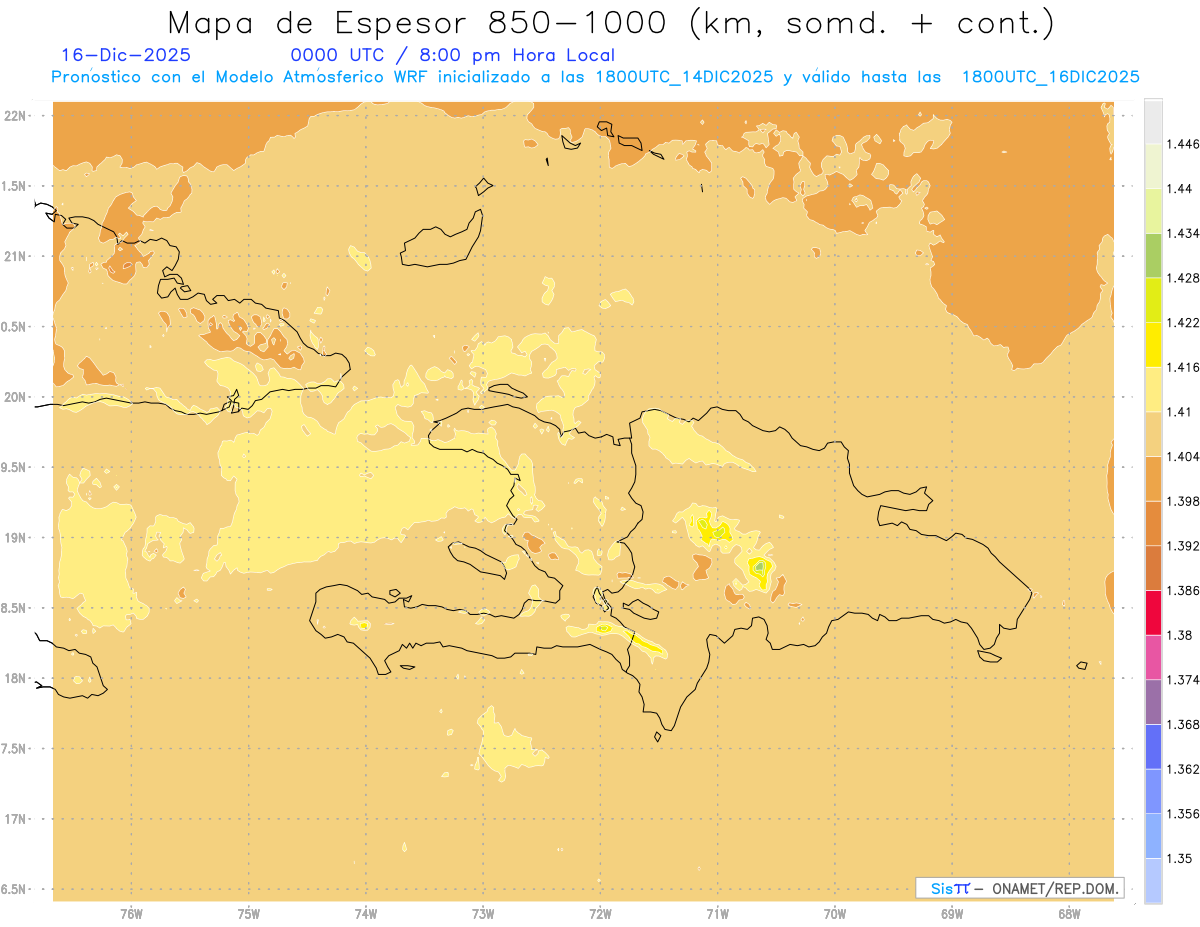Viewport: 1200px width, 927px height.
Task: Select the tan swatch between 1.404 and 1.41
Action: 1153,433
